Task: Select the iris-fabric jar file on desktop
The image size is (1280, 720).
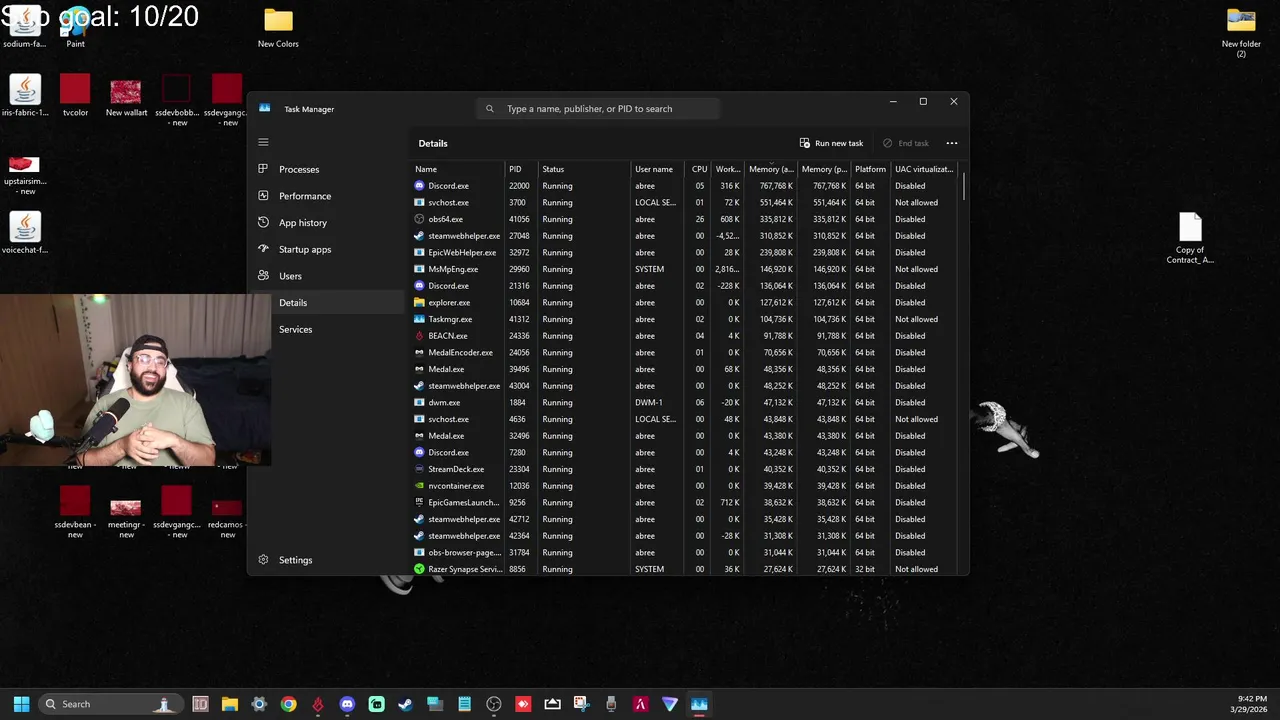Action: click(x=25, y=96)
